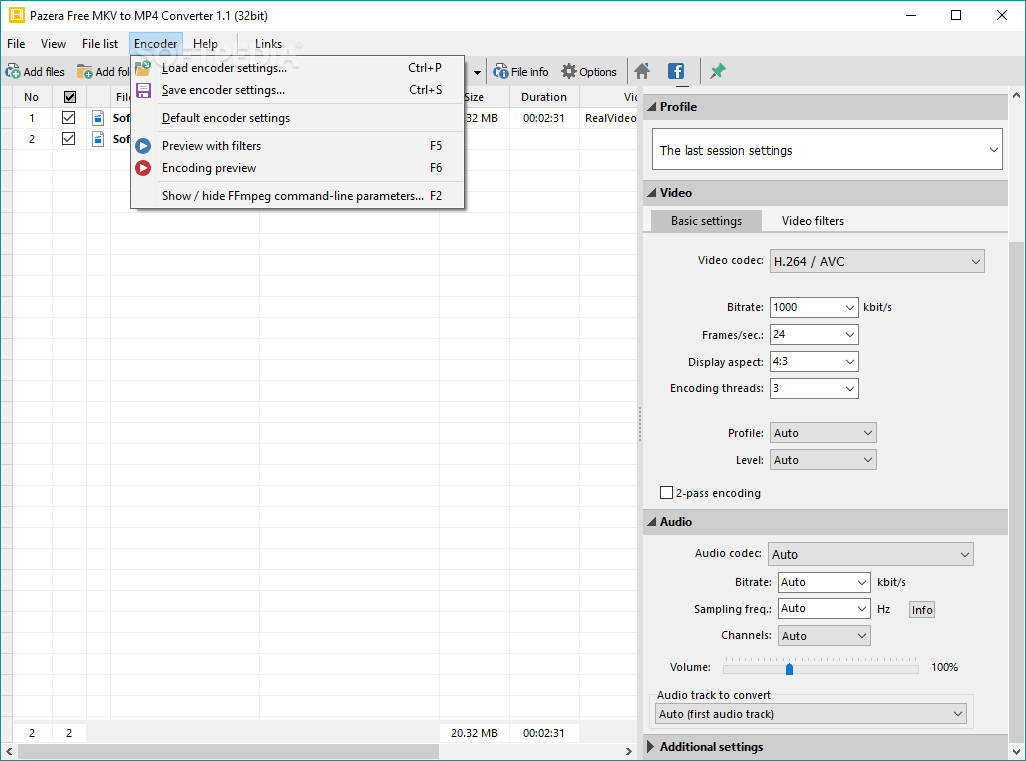Open the H.264 Profile Auto dropdown
The width and height of the screenshot is (1026, 761).
click(x=823, y=433)
